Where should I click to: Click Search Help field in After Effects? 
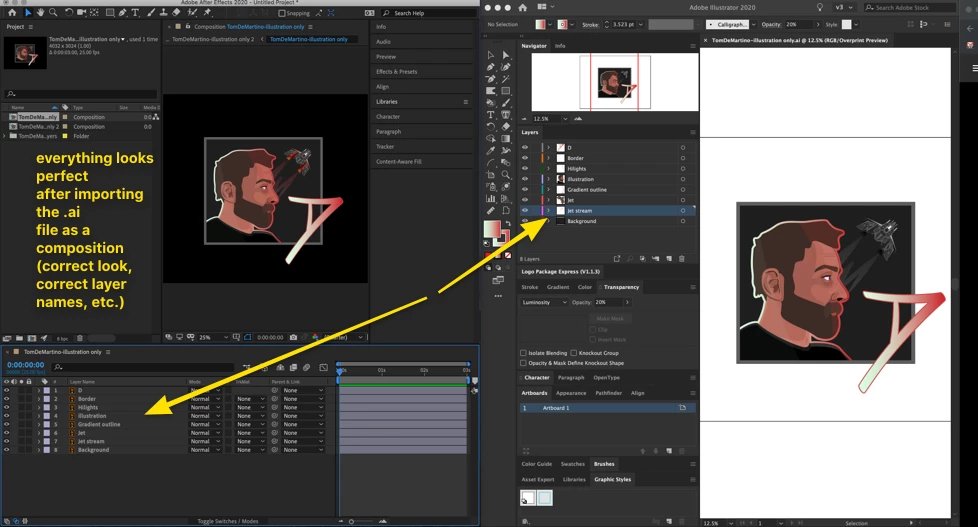429,13
